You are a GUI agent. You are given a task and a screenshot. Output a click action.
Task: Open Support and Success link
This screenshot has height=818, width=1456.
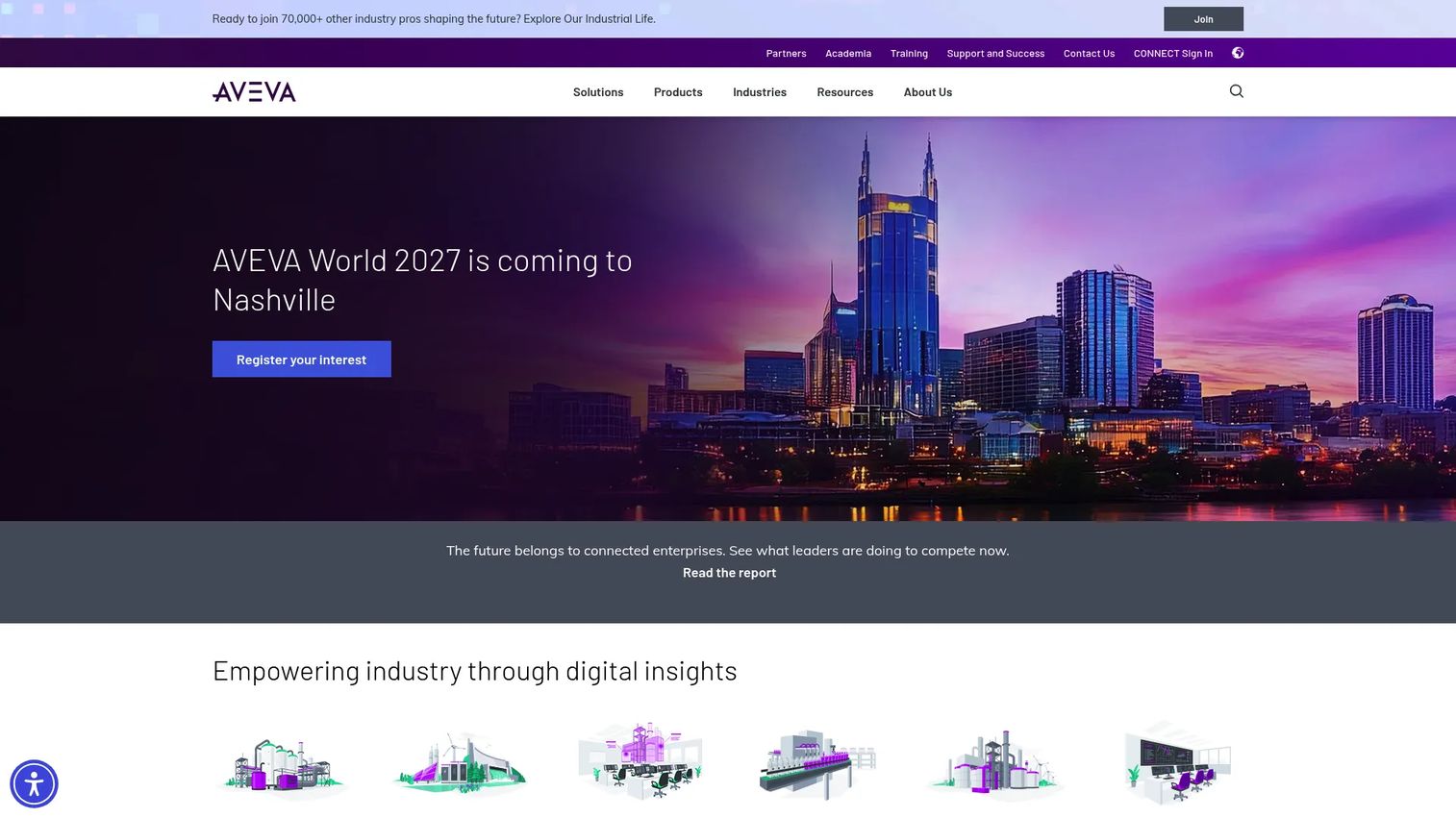click(x=995, y=54)
